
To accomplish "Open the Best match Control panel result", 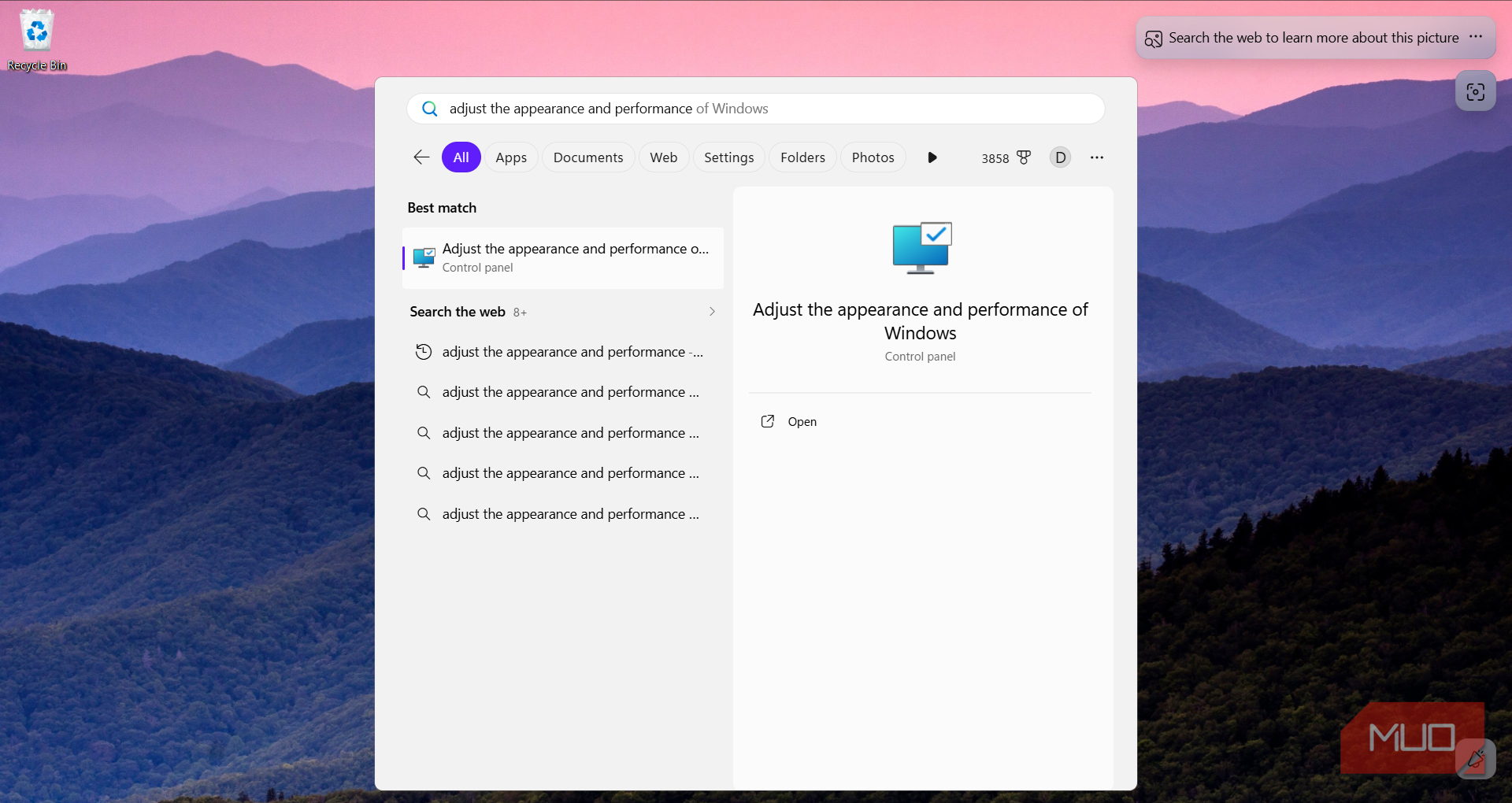I will click(x=562, y=258).
